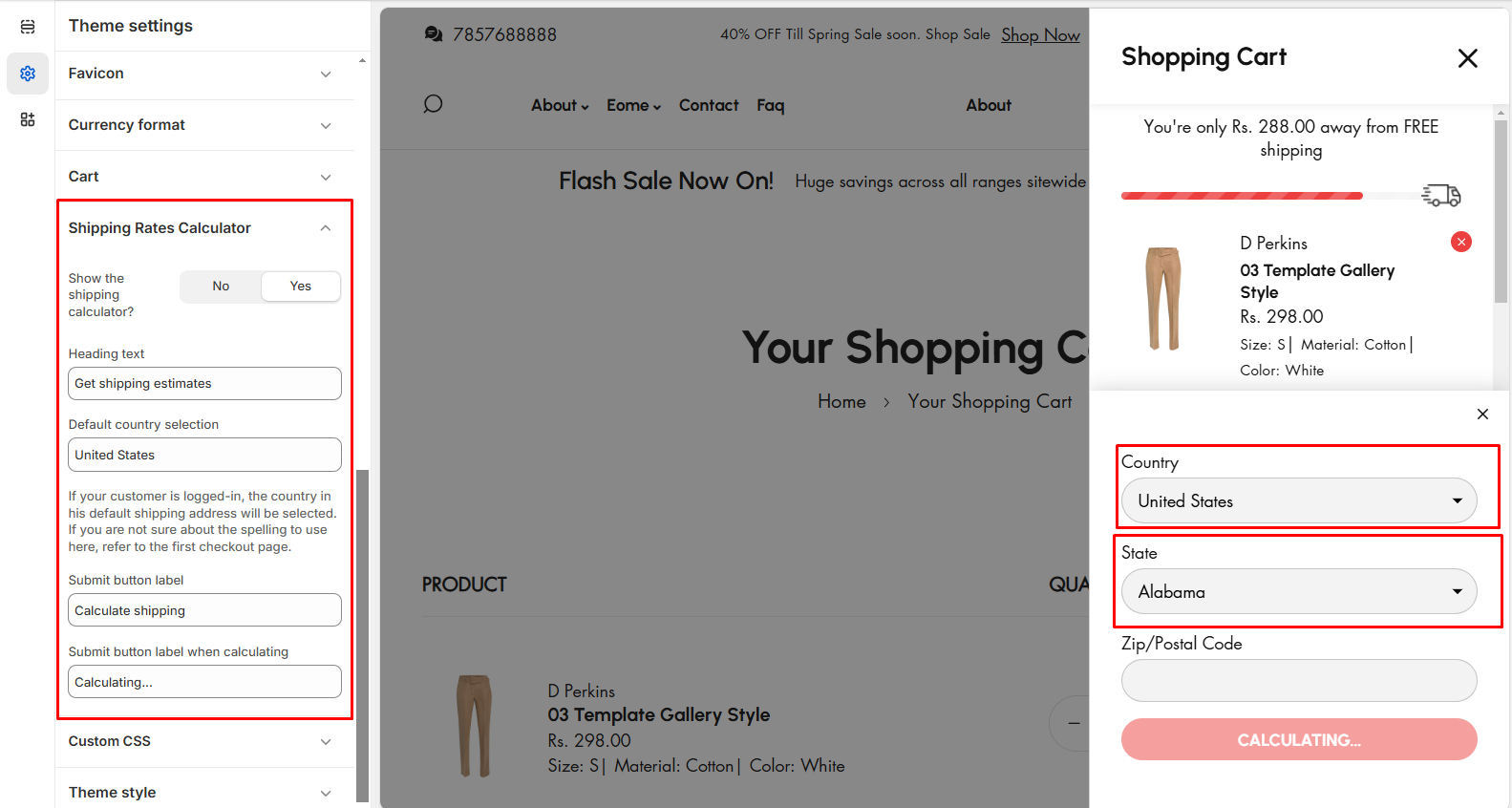Open the Eome menu item
This screenshot has height=808, width=1512.
633,105
